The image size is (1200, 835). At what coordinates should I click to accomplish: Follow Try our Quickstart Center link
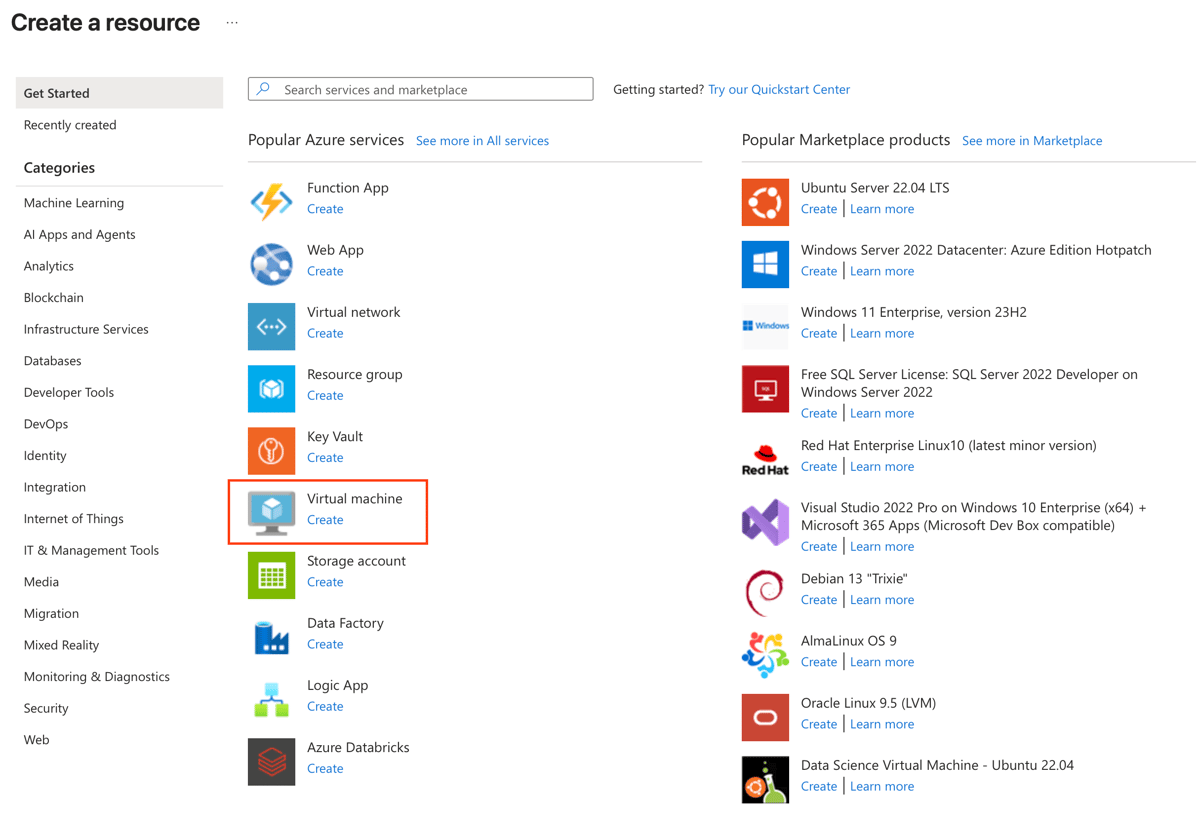(x=779, y=89)
